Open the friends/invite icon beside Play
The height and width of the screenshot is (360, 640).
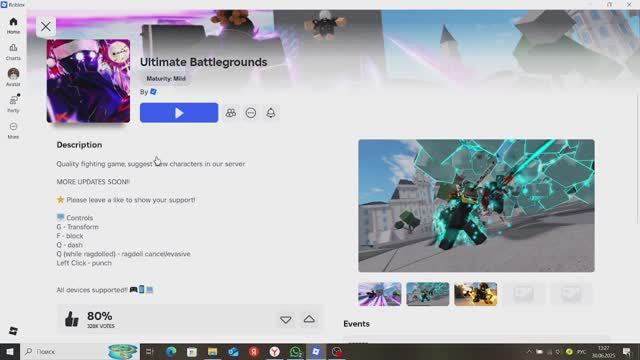[231, 113]
